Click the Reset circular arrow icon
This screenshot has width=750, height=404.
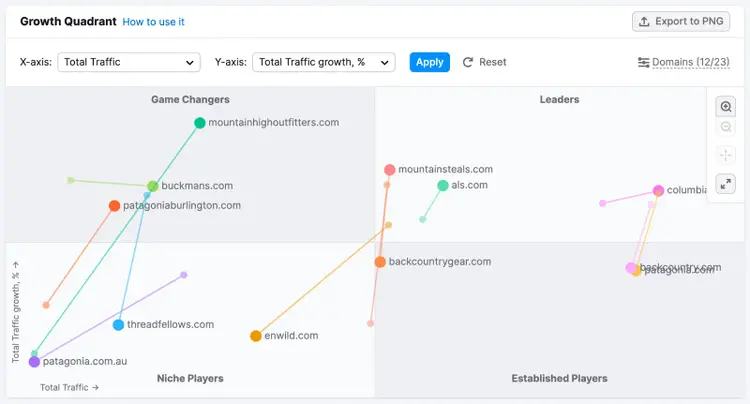[468, 62]
